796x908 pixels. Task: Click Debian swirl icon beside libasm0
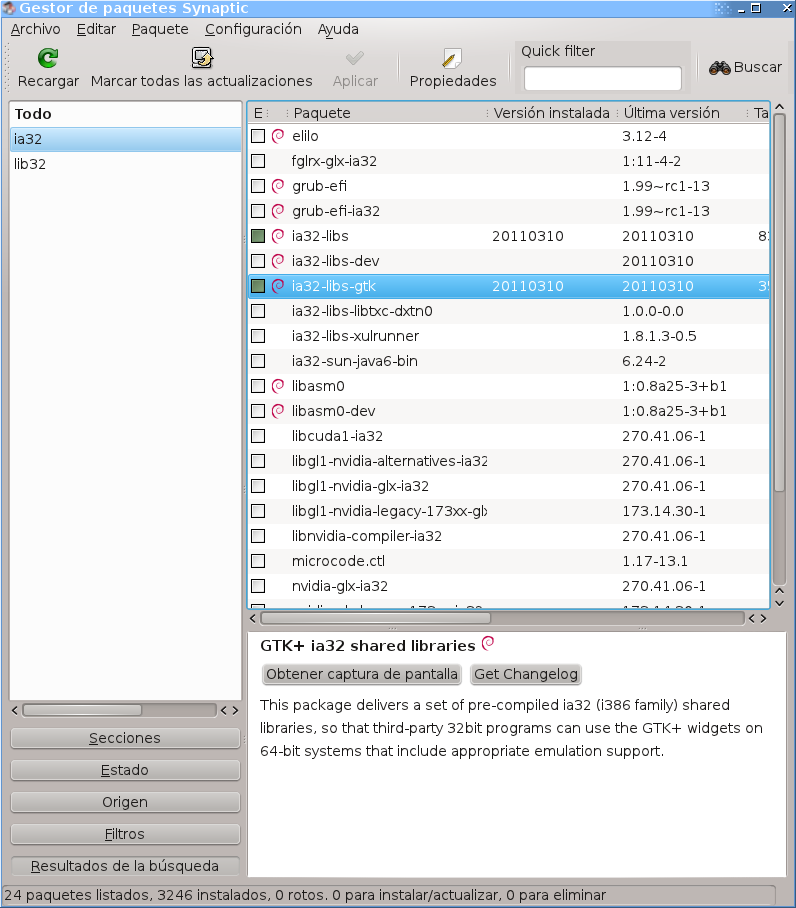click(278, 386)
